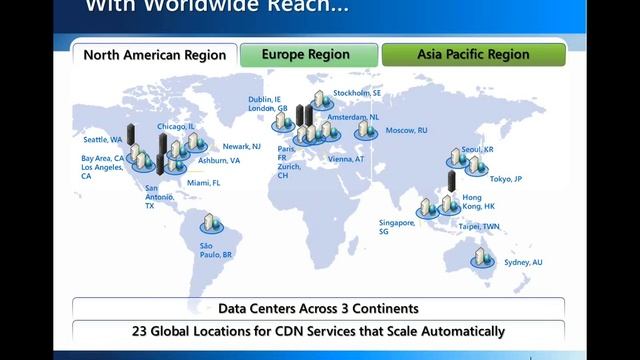This screenshot has width=640, height=360.
Task: Select the "Moscow, RU" label
Action: (406, 131)
